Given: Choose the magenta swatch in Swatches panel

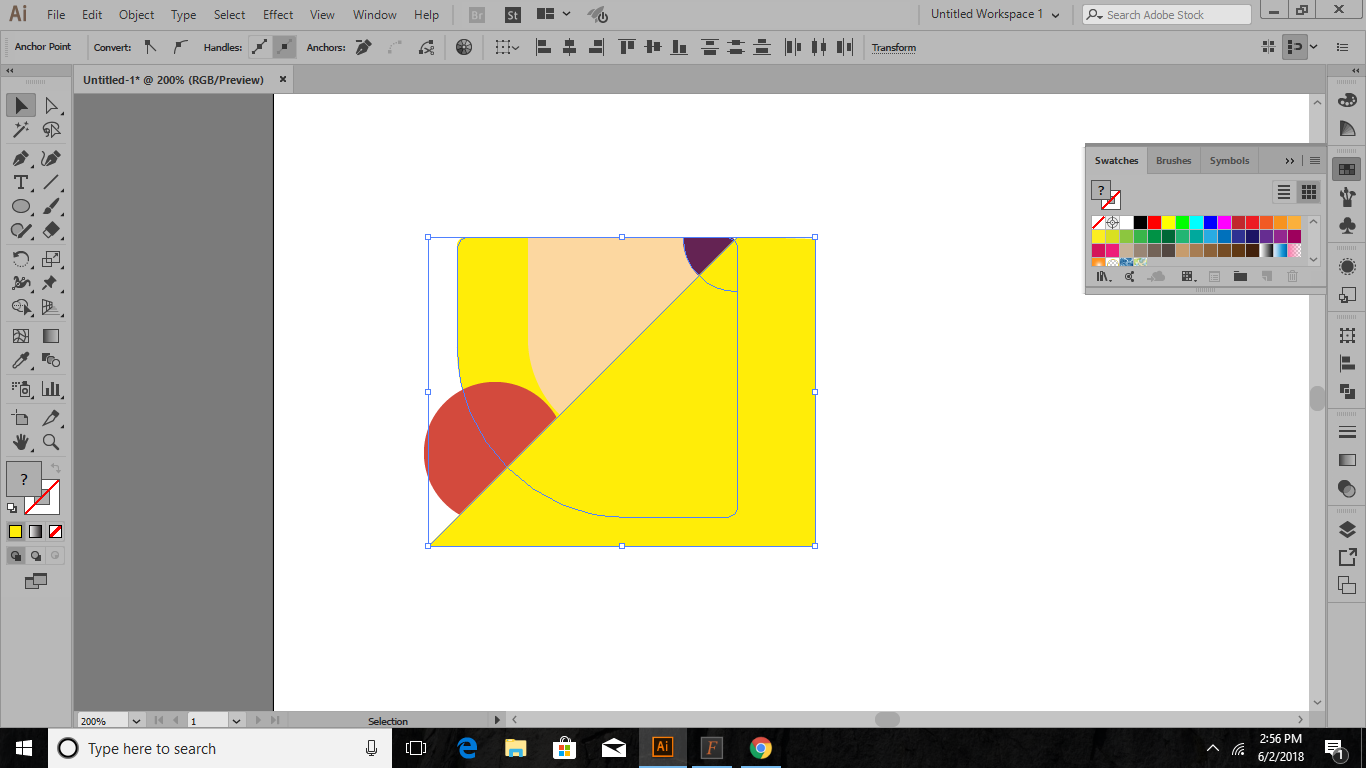Looking at the screenshot, I should 1224,222.
